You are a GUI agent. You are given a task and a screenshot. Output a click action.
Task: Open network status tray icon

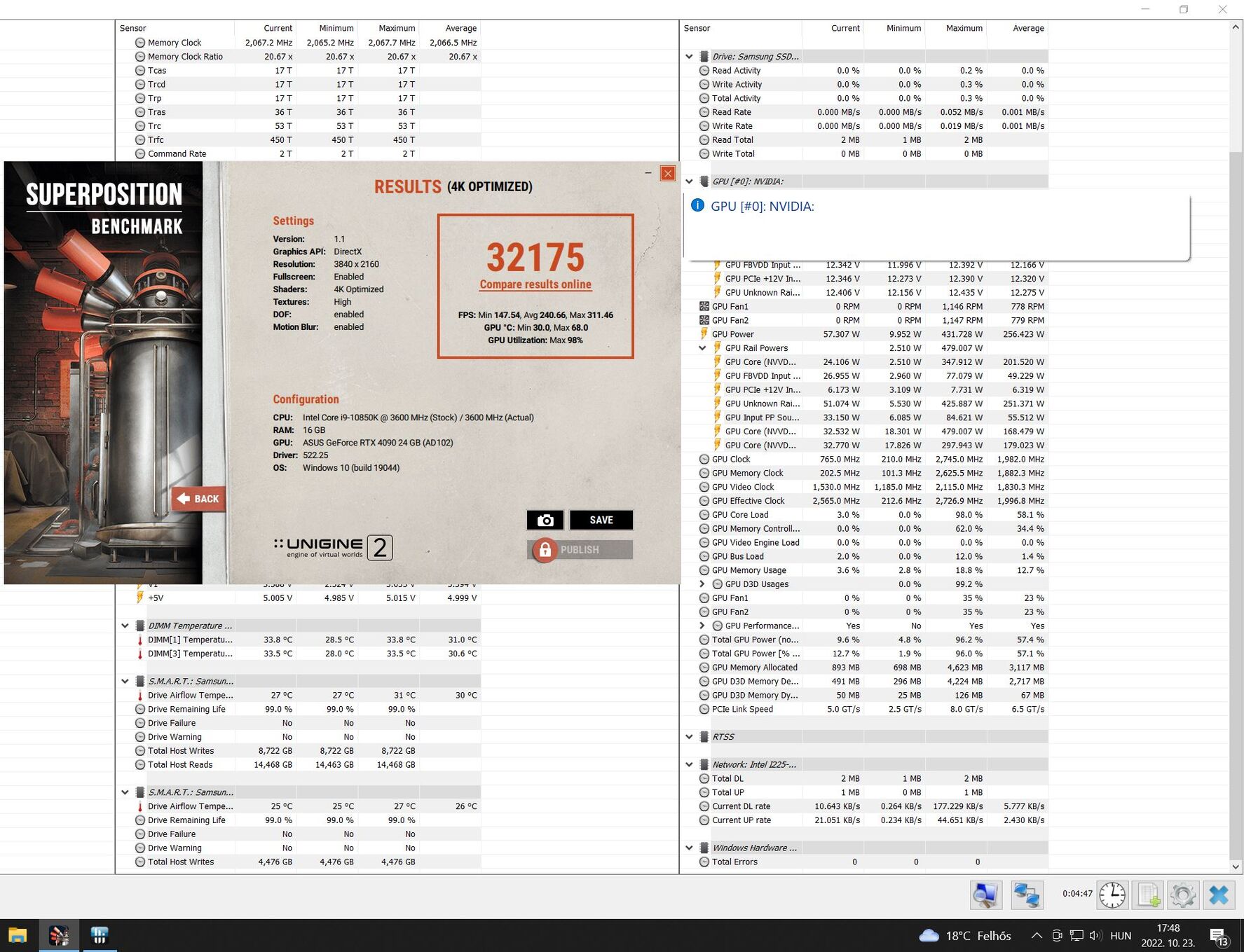click(1076, 935)
